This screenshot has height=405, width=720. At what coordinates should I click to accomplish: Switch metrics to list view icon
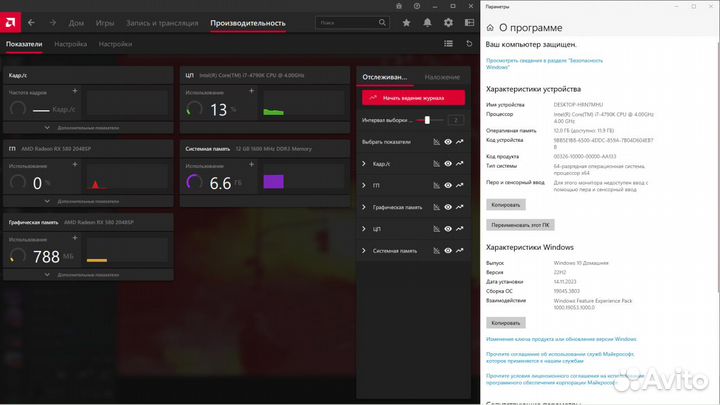(448, 44)
